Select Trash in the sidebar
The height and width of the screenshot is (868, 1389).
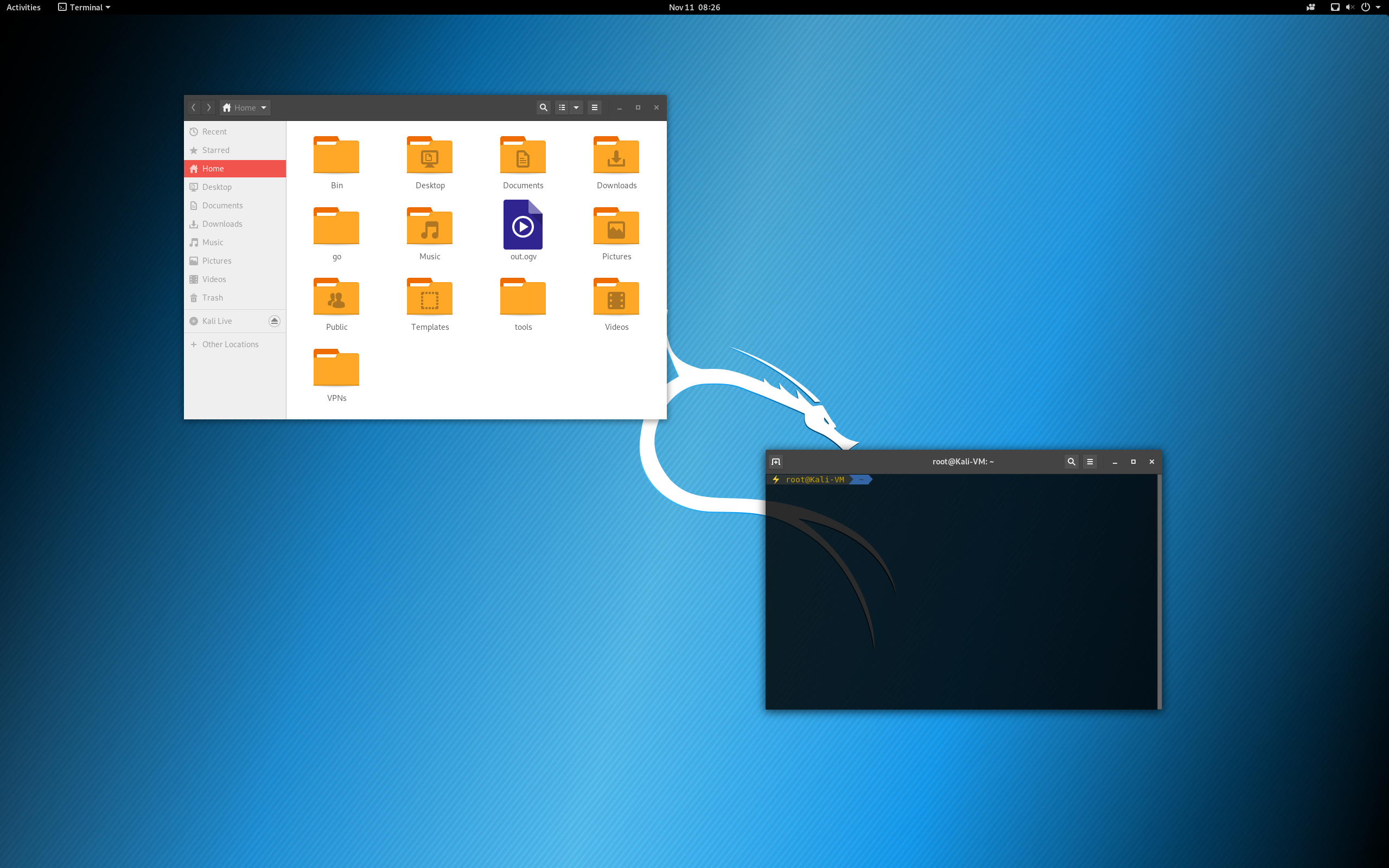(x=212, y=297)
